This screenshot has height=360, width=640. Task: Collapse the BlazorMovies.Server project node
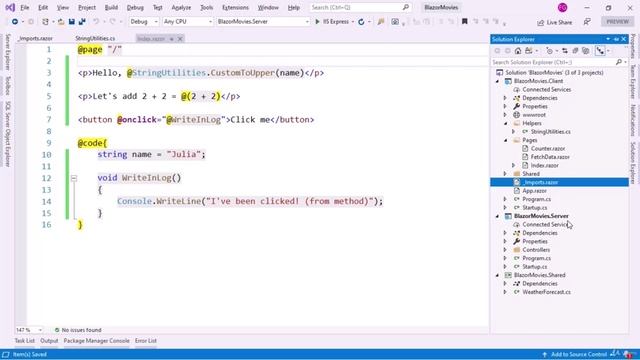[497, 216]
